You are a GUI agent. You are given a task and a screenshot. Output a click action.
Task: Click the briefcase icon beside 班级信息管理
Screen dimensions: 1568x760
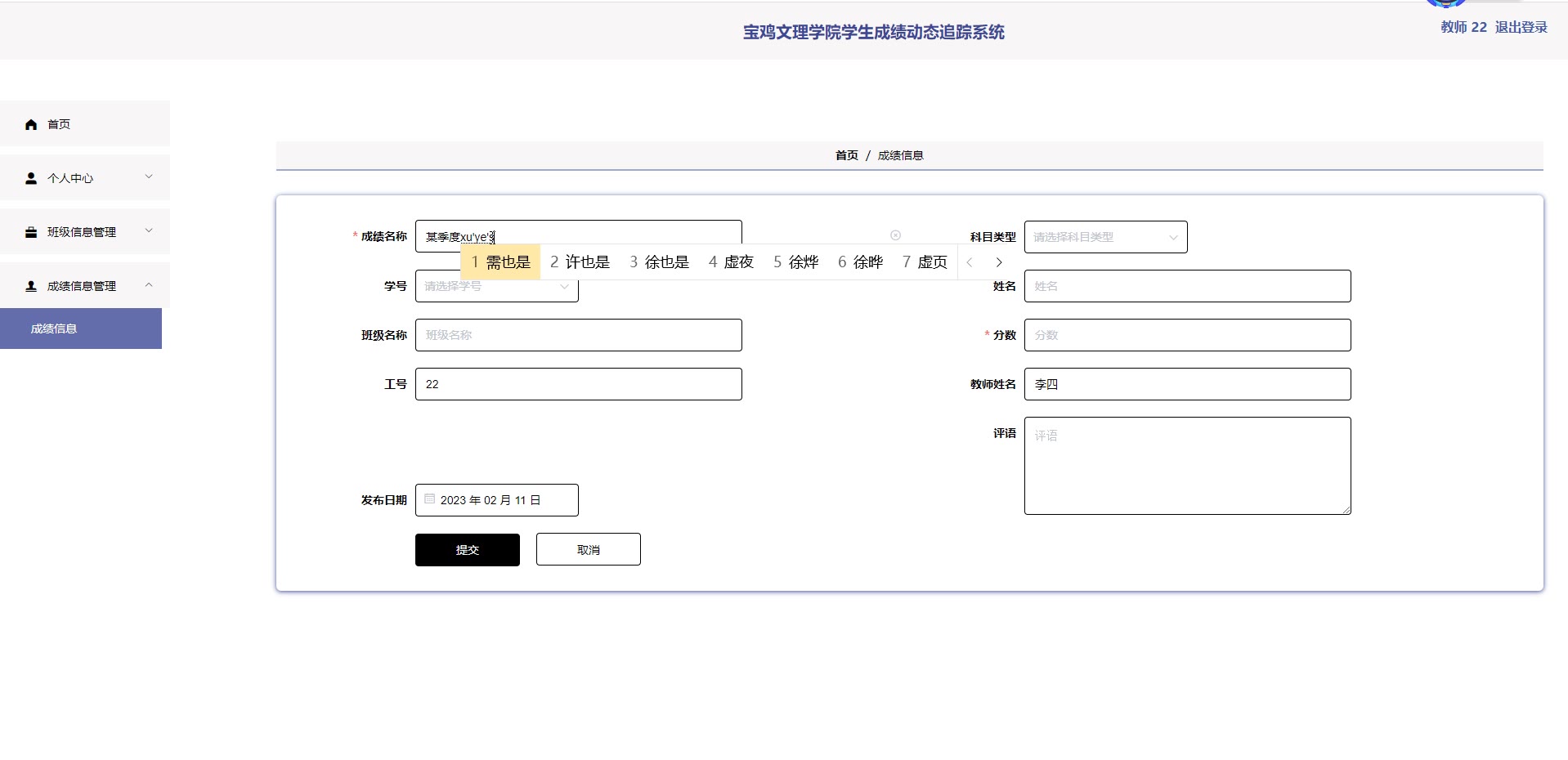pos(31,232)
